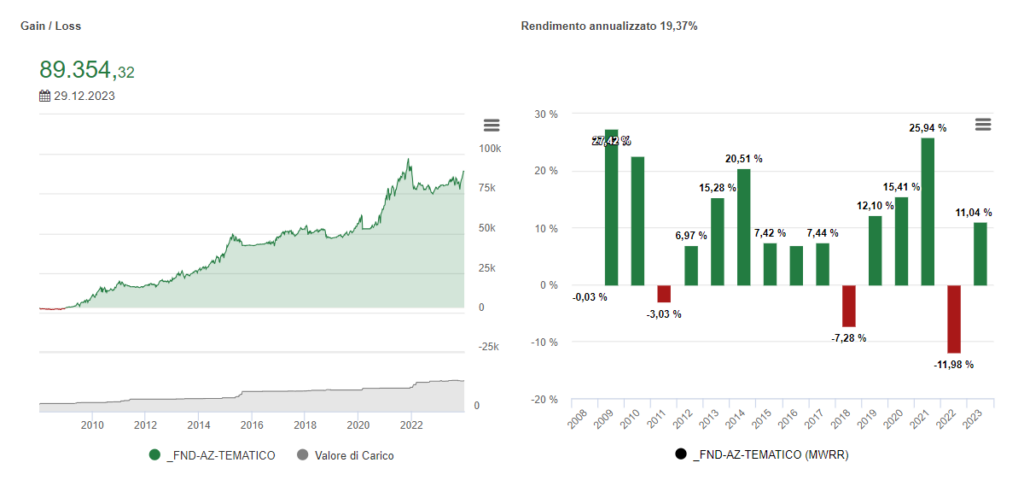1024x492 pixels.
Task: Click the 2014 bar showing 20,51 %
Action: coord(743,227)
